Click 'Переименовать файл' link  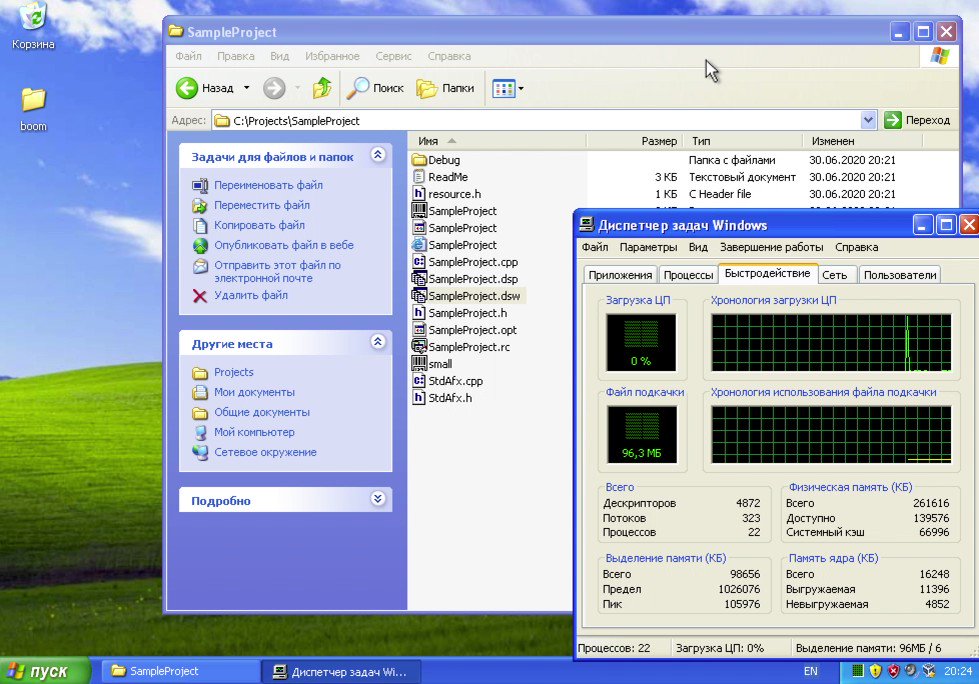click(268, 185)
